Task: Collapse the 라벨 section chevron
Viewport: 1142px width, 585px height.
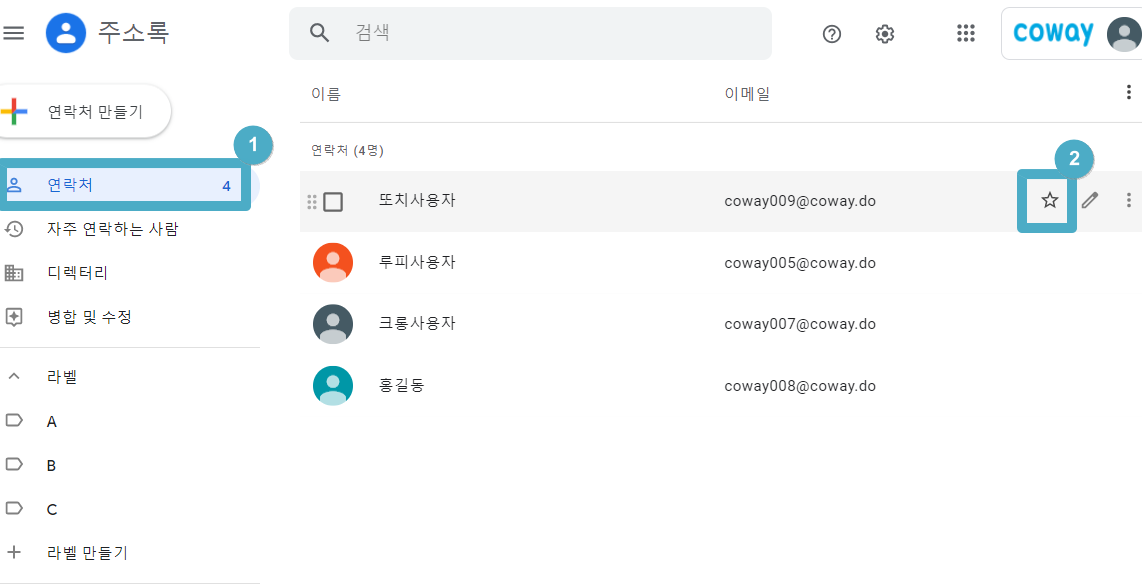Action: coord(14,377)
